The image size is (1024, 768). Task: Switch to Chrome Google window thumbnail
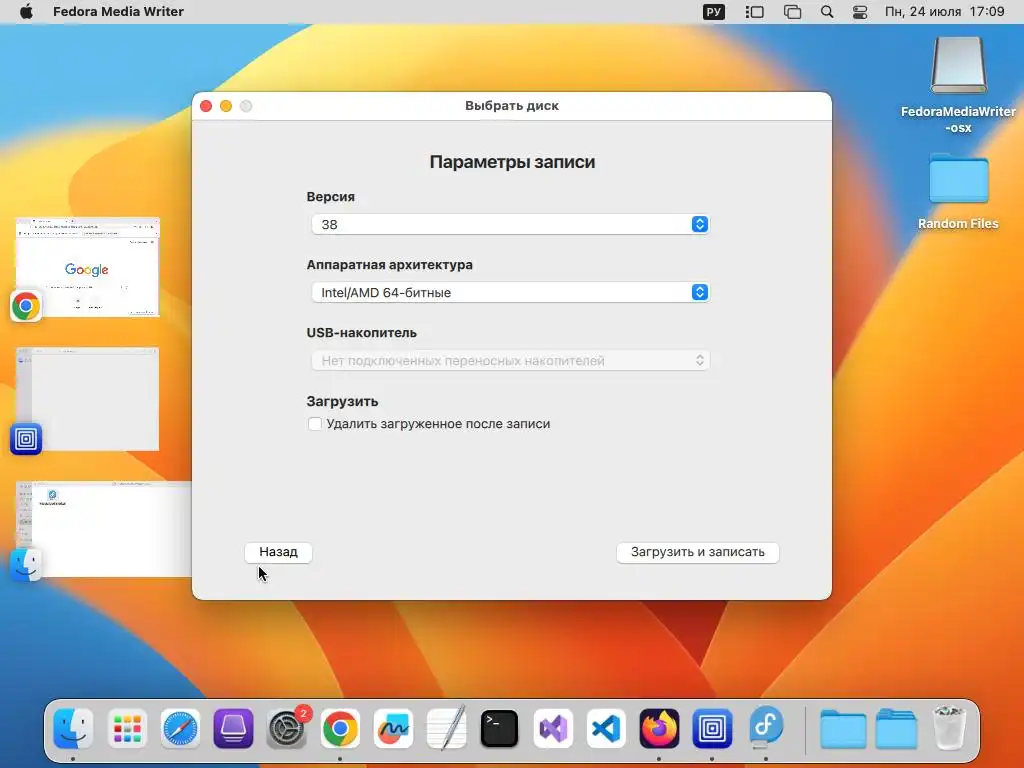pyautogui.click(x=88, y=267)
